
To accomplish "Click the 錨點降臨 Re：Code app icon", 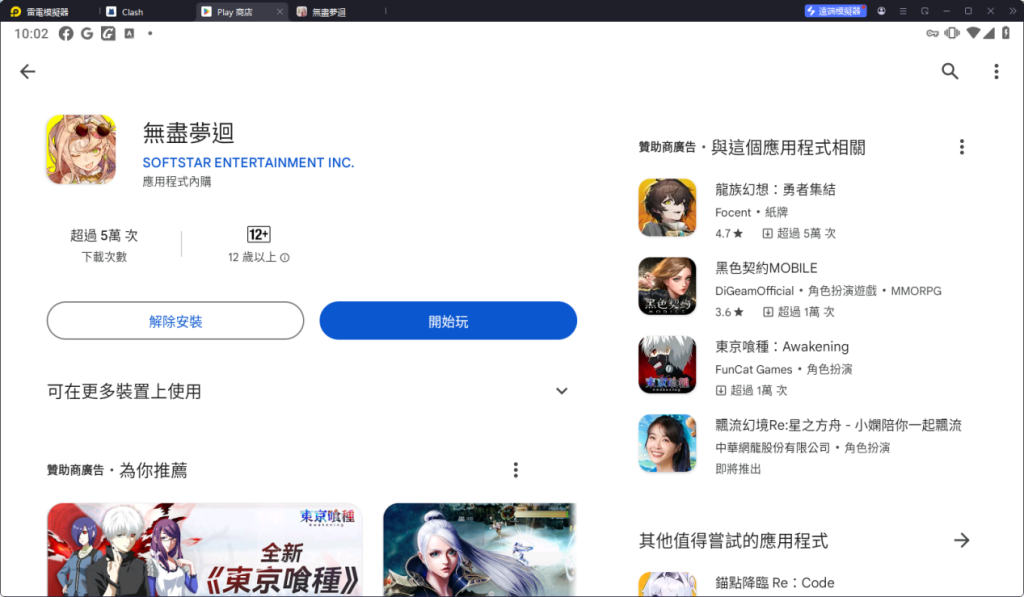I will tap(667, 584).
